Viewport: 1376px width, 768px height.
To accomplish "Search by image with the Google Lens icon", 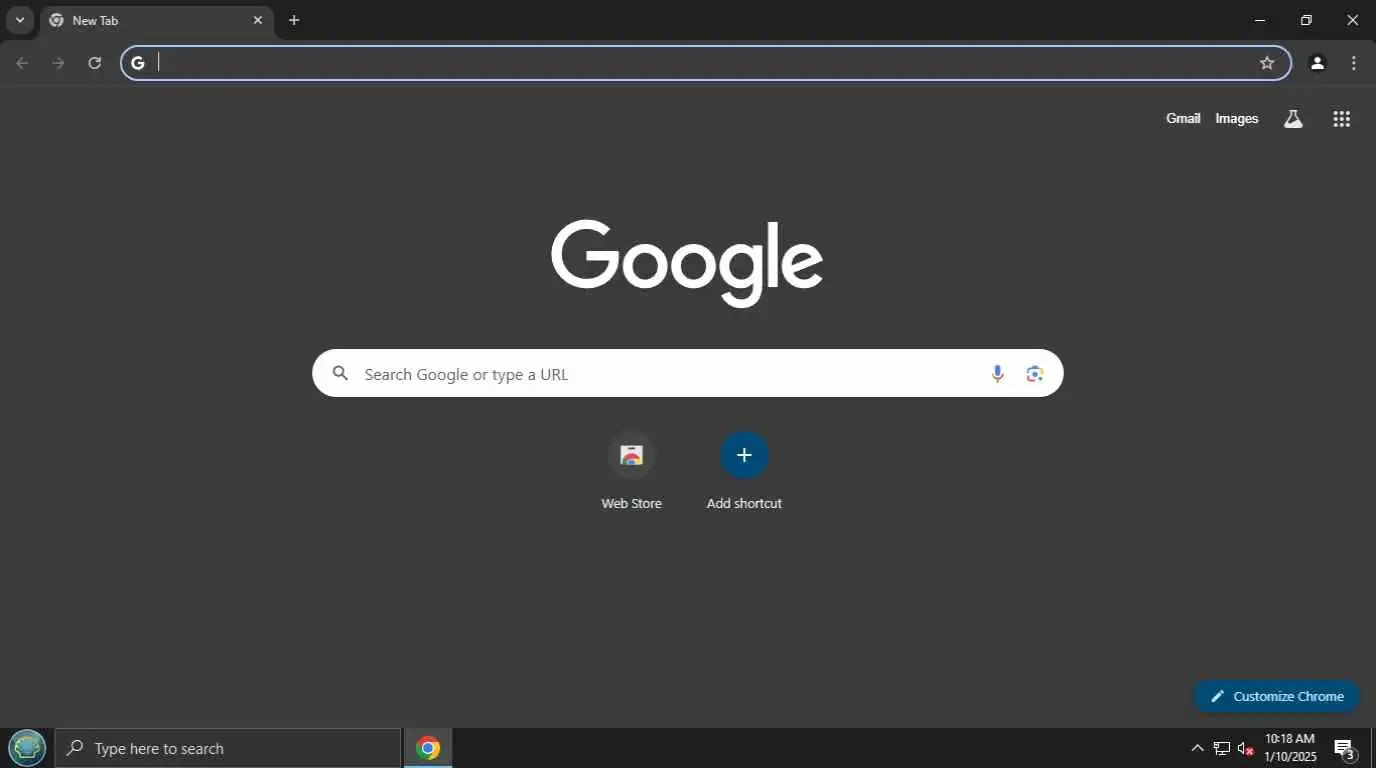I will [1035, 373].
